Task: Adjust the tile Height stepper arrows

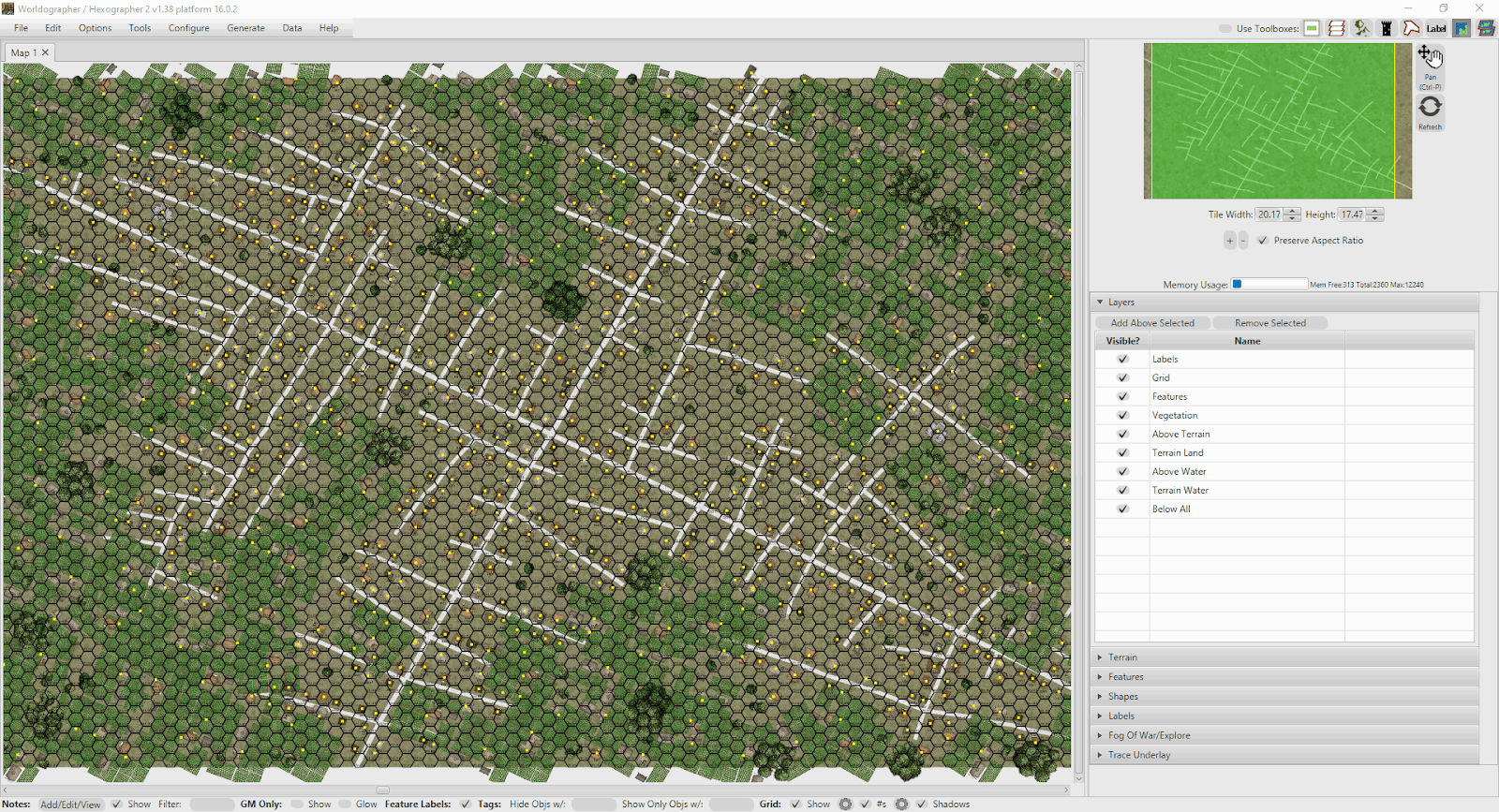Action: [1374, 214]
